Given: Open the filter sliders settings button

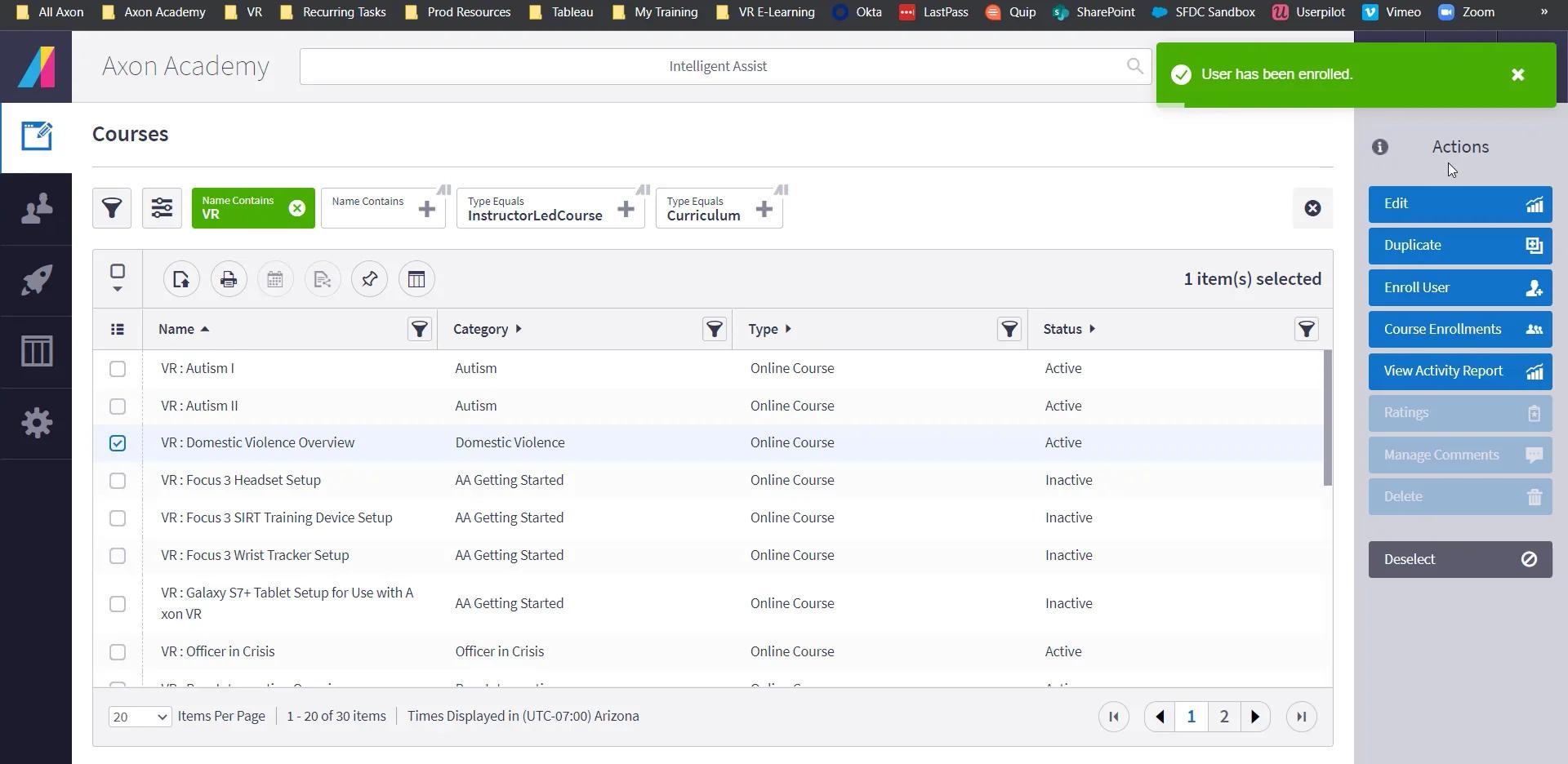Looking at the screenshot, I should (162, 208).
